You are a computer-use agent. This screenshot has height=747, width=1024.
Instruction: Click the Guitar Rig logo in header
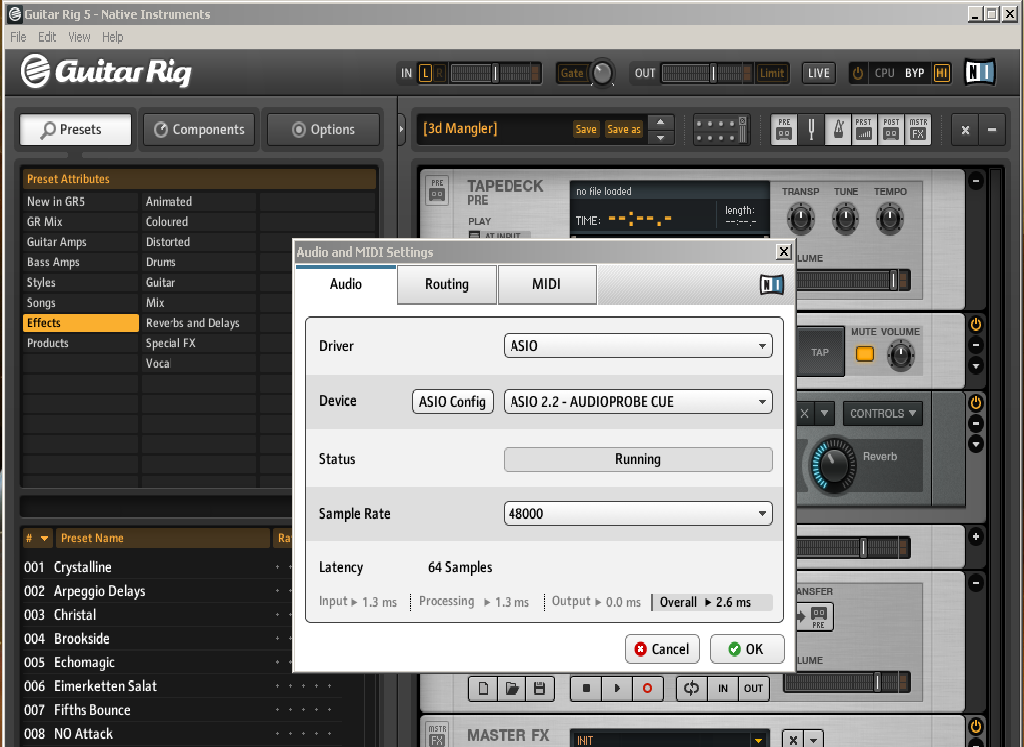click(106, 71)
